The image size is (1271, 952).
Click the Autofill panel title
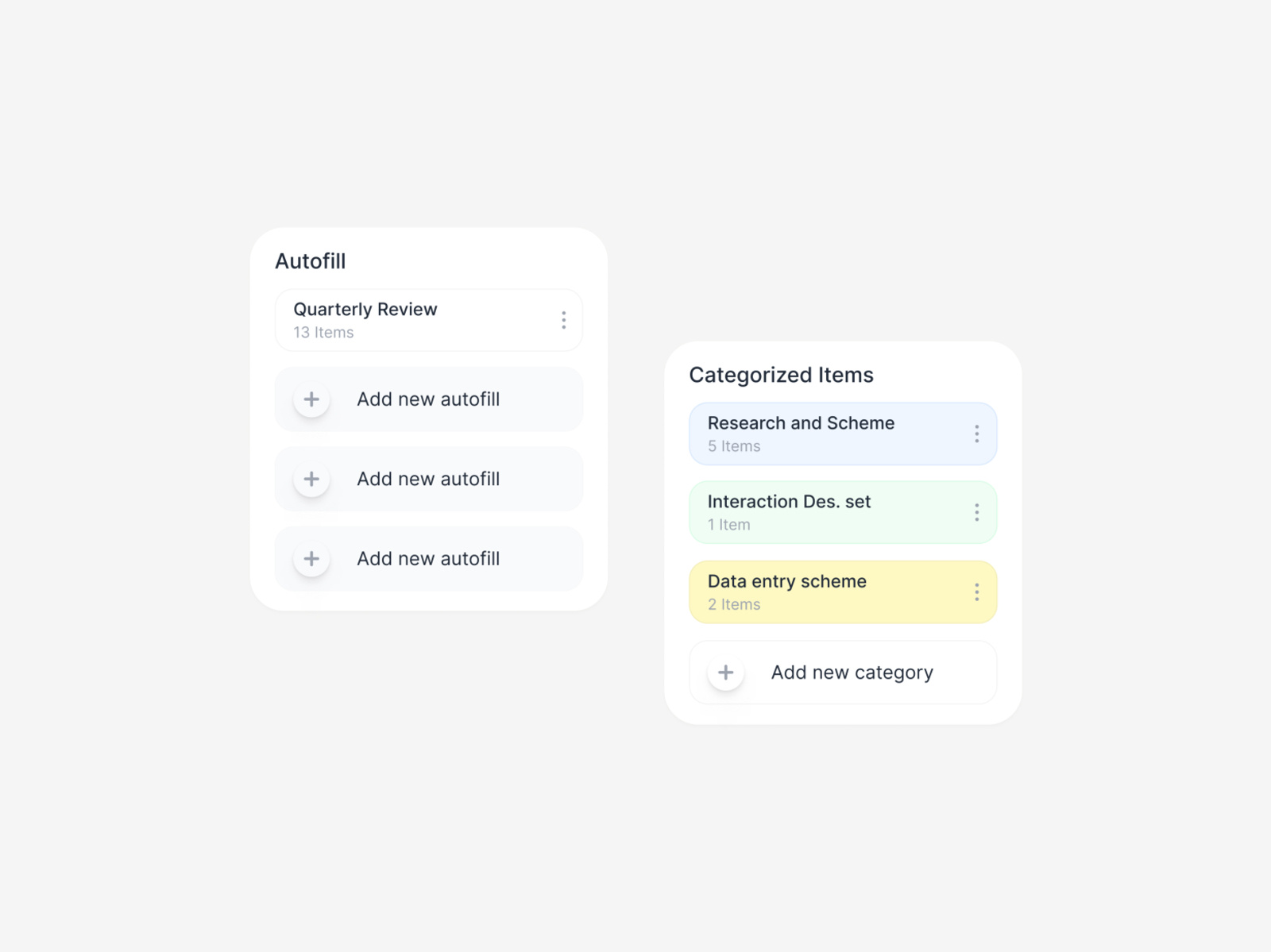tap(310, 260)
